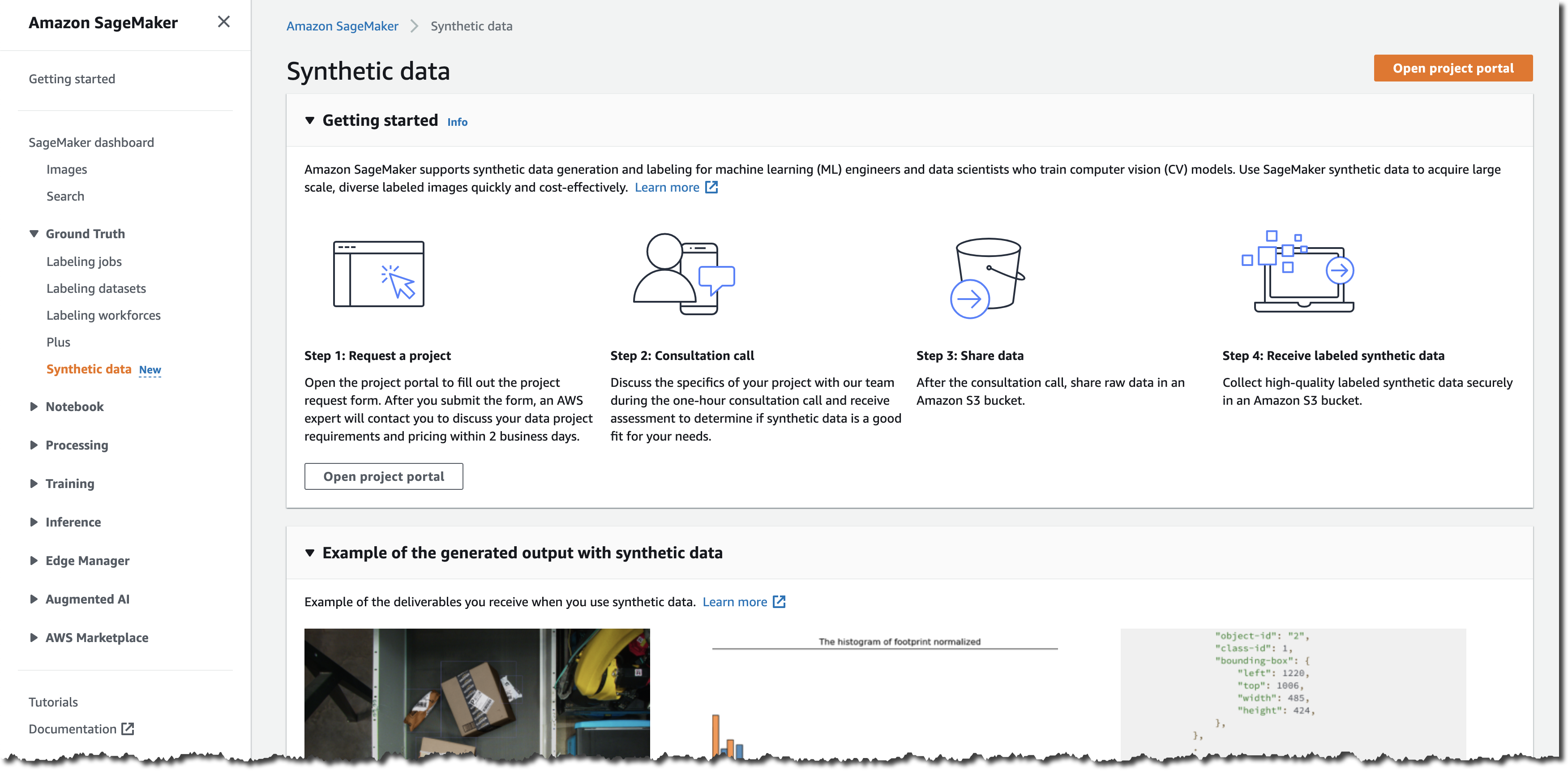1568x771 pixels.
Task: Select Labeling jobs menu item
Action: click(83, 261)
